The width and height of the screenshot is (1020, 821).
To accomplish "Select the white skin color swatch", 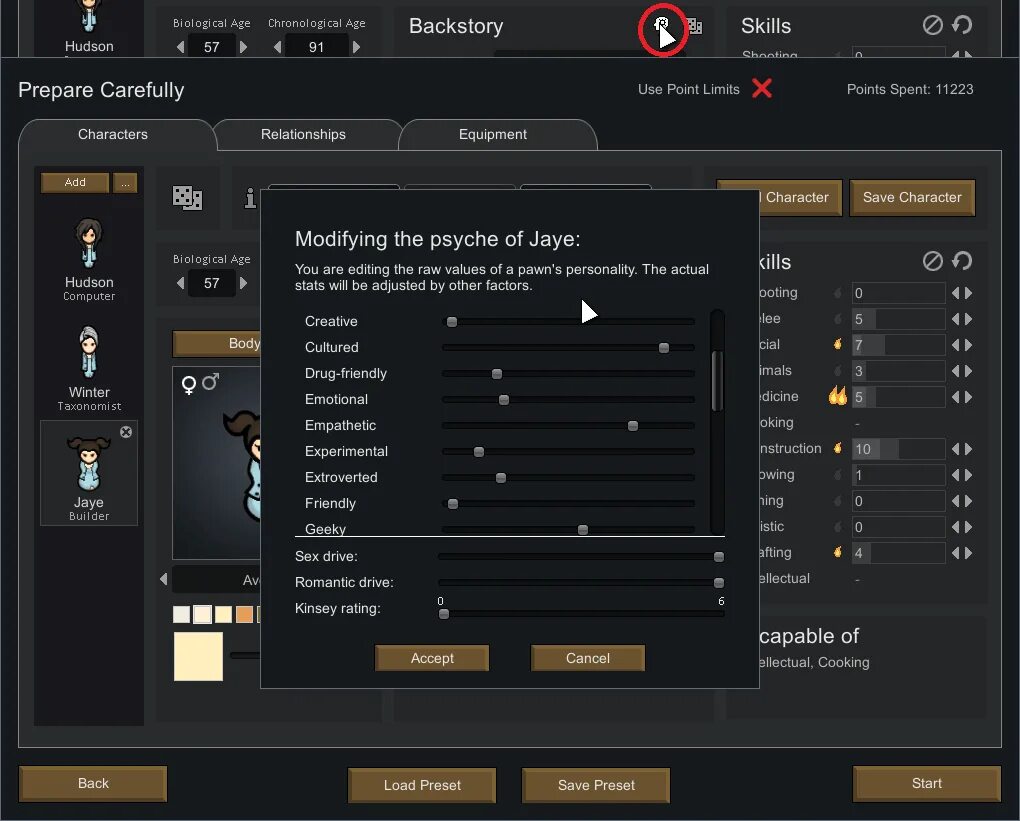I will point(181,614).
